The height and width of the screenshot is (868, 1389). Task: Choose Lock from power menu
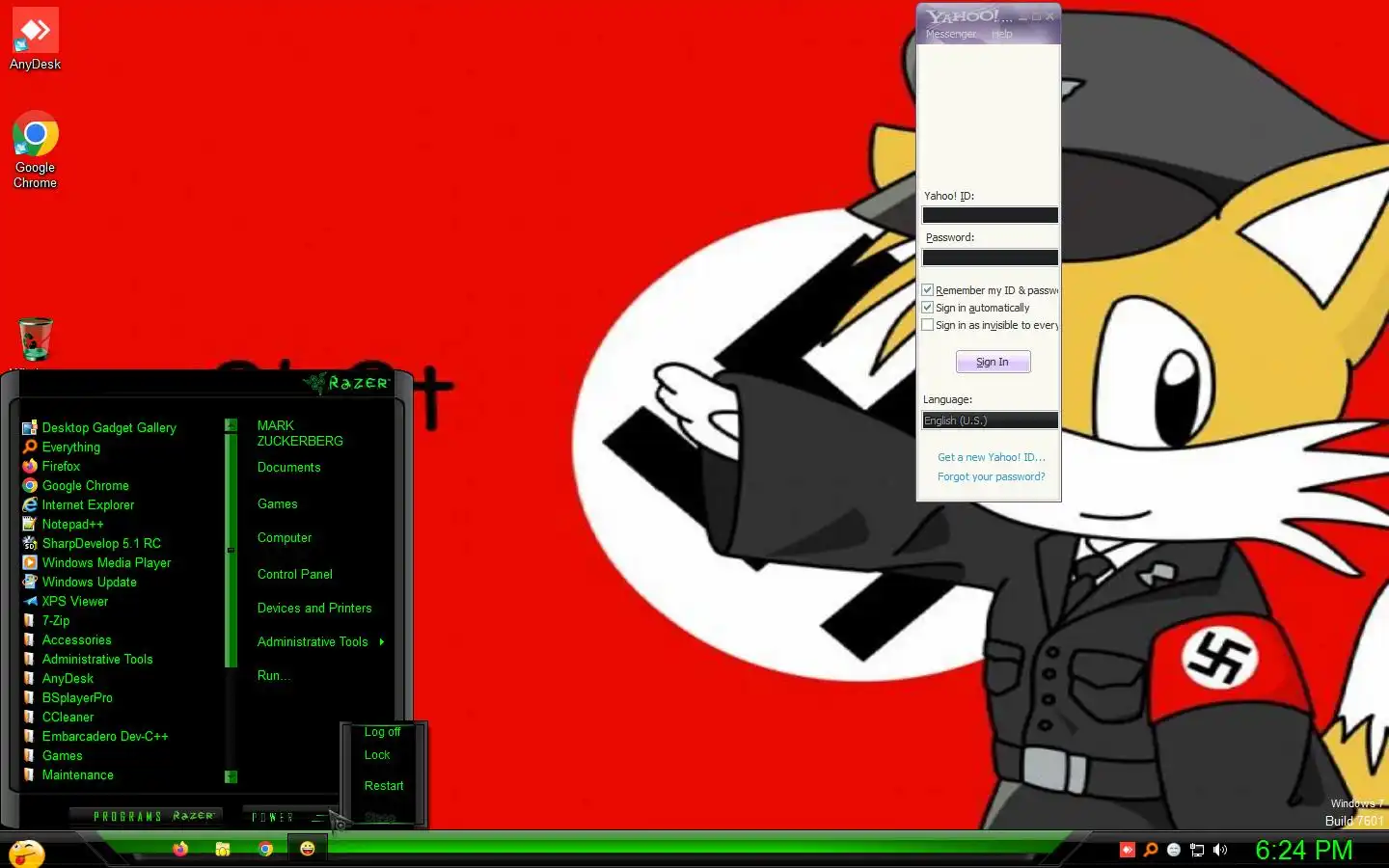(377, 755)
